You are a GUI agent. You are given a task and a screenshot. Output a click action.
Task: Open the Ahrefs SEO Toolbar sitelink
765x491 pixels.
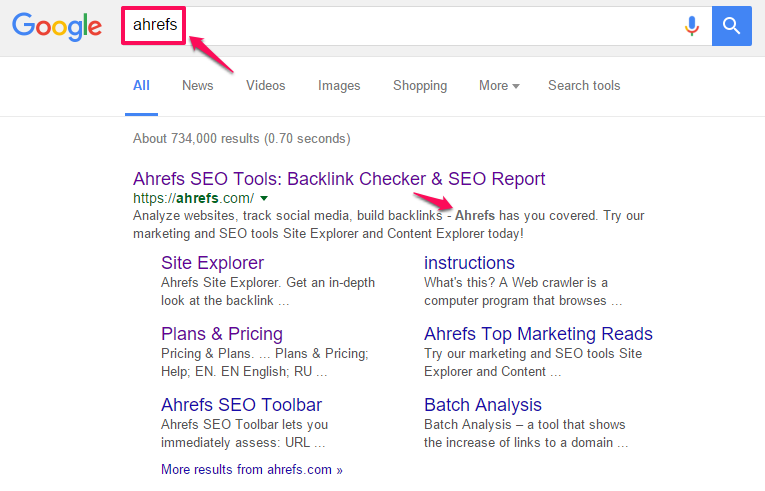(x=242, y=405)
